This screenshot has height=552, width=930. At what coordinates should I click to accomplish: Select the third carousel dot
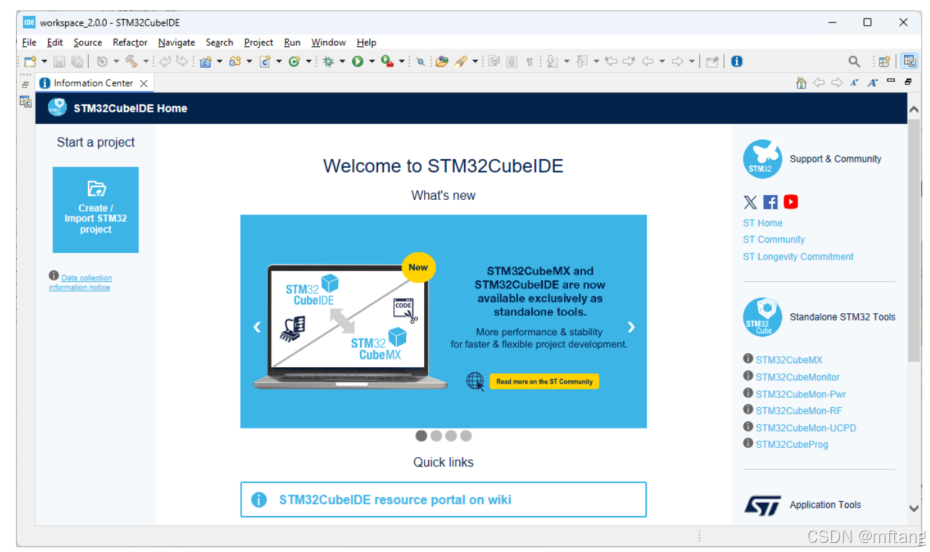[x=451, y=436]
